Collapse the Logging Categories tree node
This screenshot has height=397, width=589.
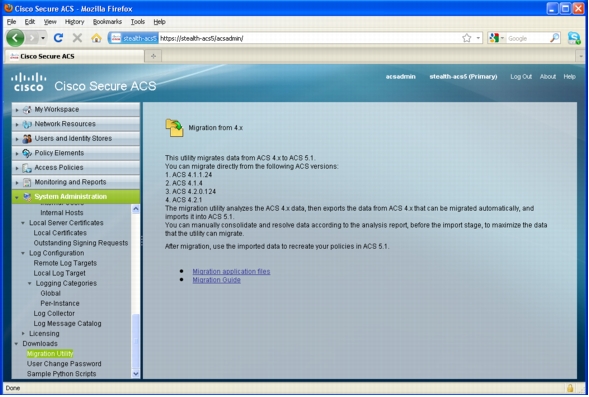30,284
